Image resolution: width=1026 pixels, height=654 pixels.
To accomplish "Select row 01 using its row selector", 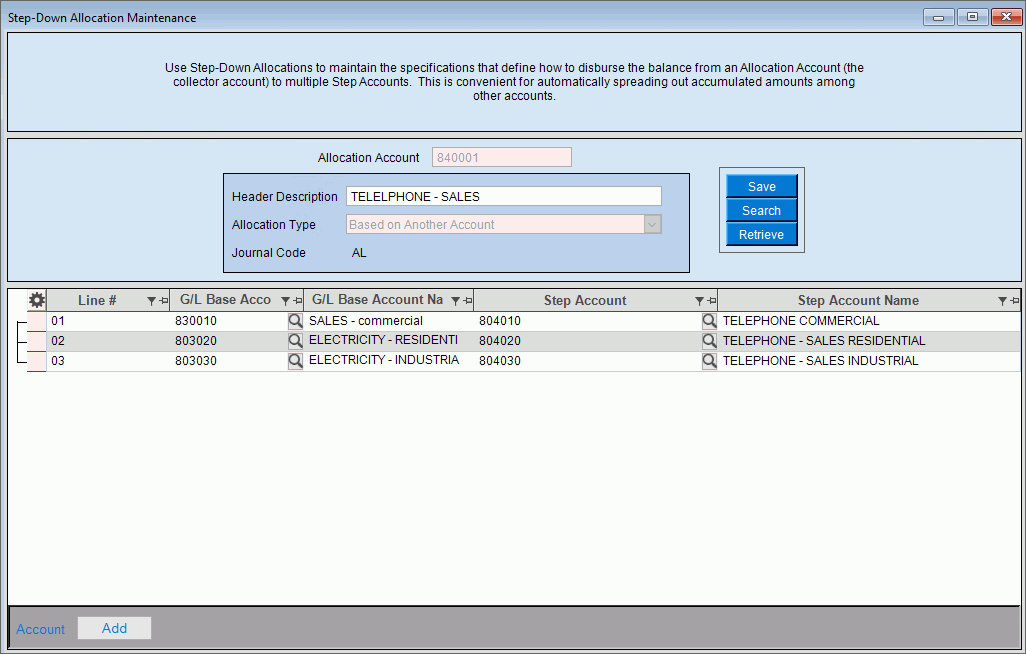I will (37, 321).
